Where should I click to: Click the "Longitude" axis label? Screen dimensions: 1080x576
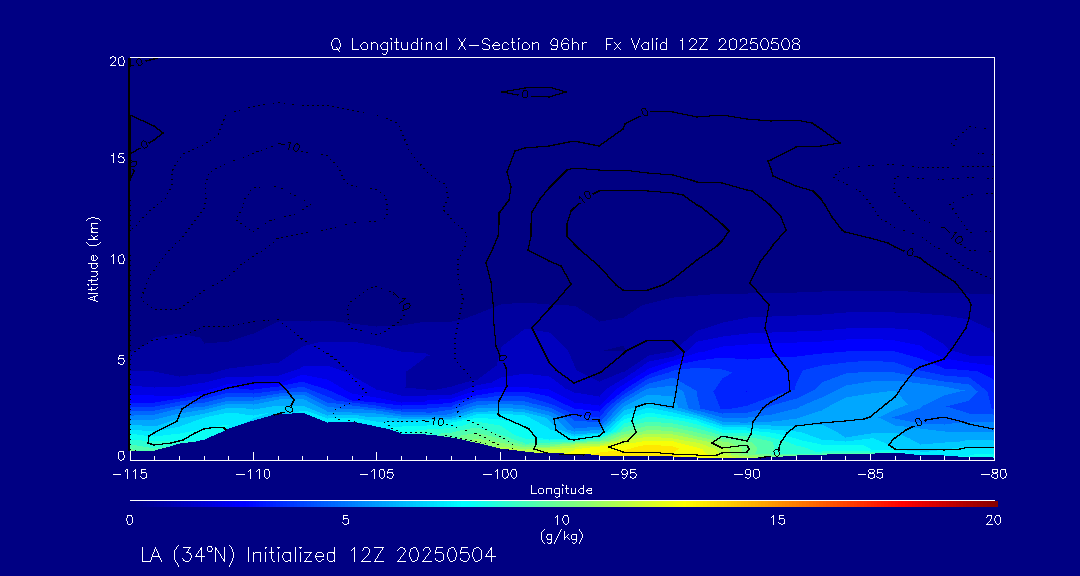pos(561,490)
